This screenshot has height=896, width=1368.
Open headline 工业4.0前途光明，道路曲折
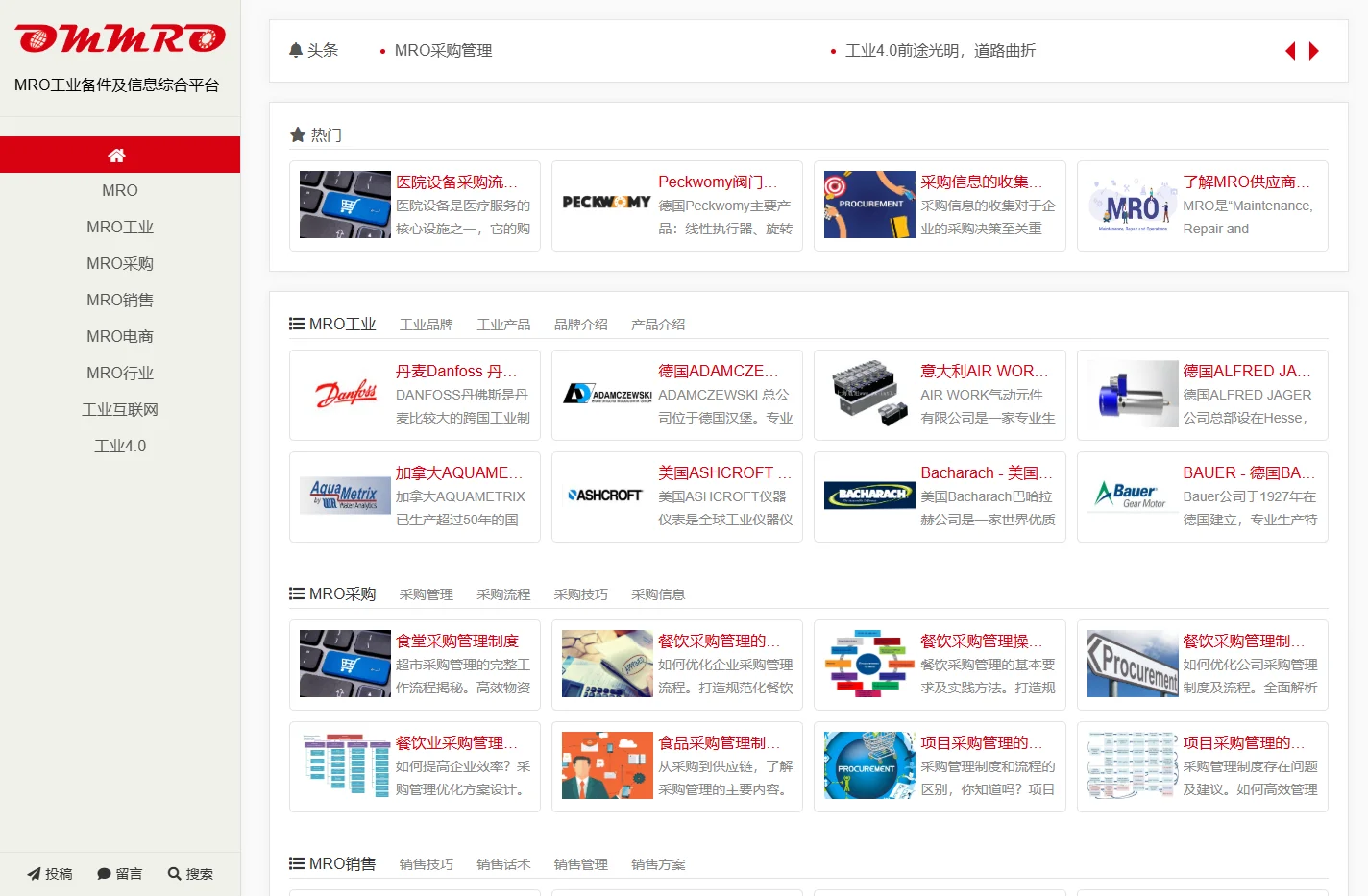(940, 51)
